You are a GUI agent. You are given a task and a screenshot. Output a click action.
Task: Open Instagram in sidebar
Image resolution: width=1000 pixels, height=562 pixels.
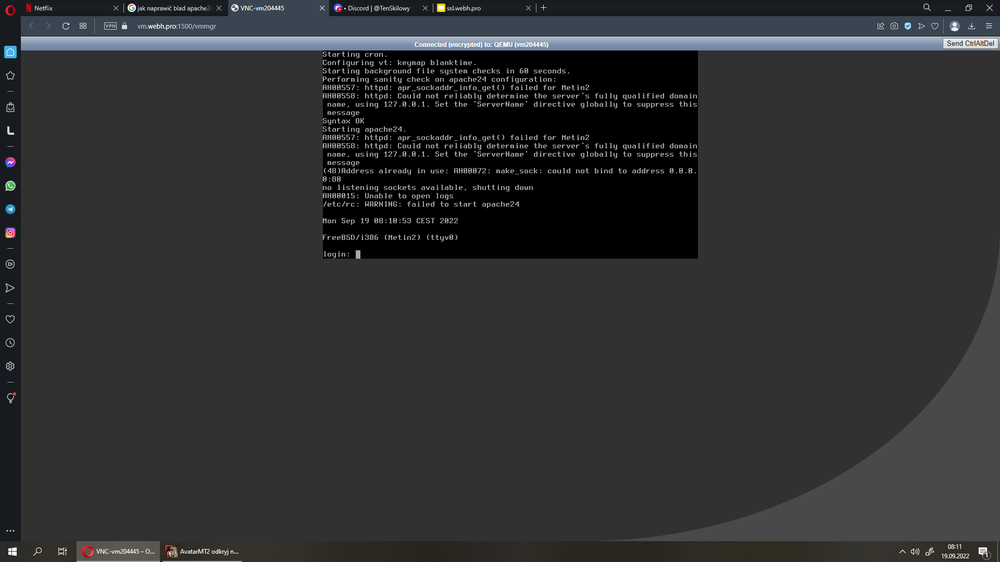10,233
